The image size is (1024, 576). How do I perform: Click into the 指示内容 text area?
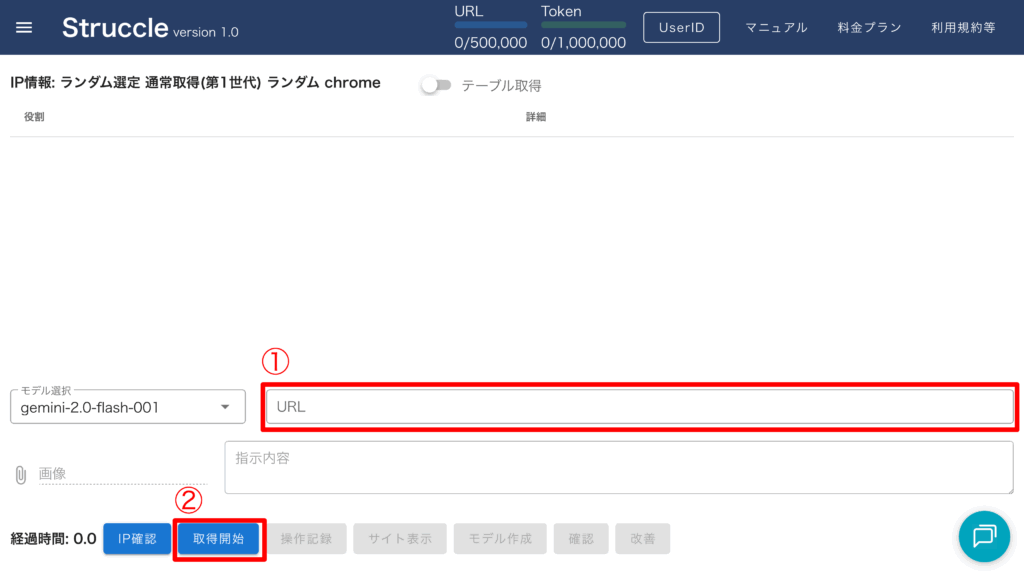click(x=618, y=467)
